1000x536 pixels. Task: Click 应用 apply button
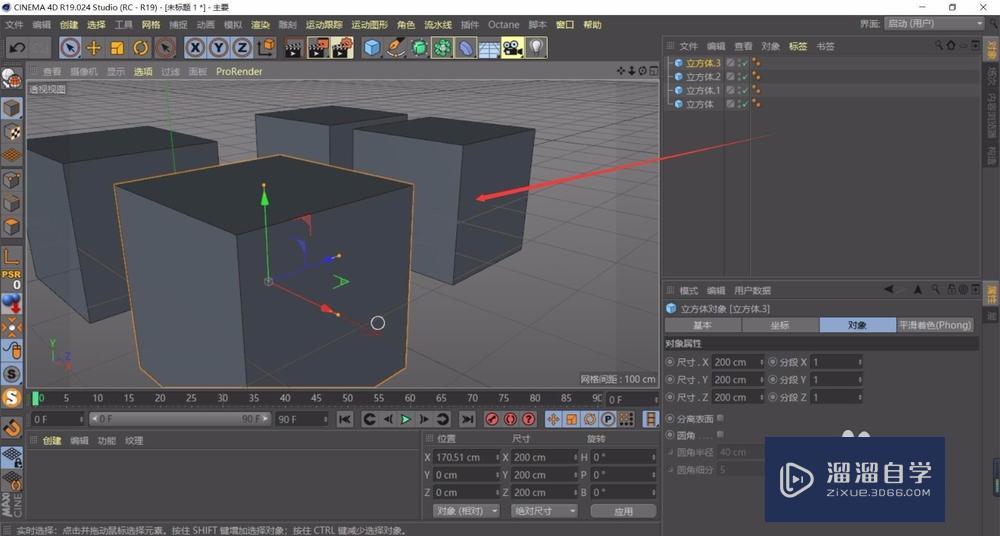click(x=623, y=511)
